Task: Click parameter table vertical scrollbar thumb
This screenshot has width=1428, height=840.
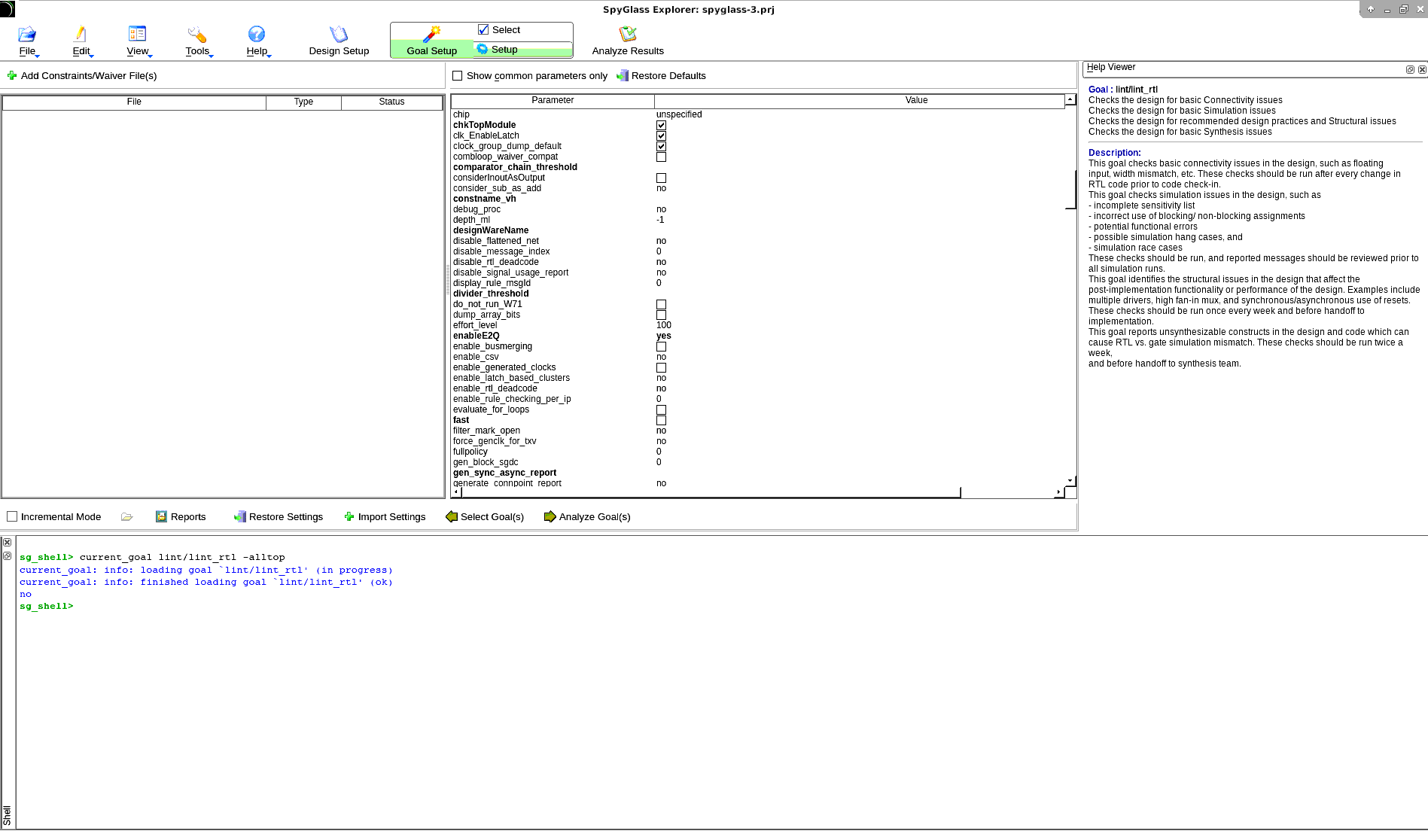Action: (1070, 190)
